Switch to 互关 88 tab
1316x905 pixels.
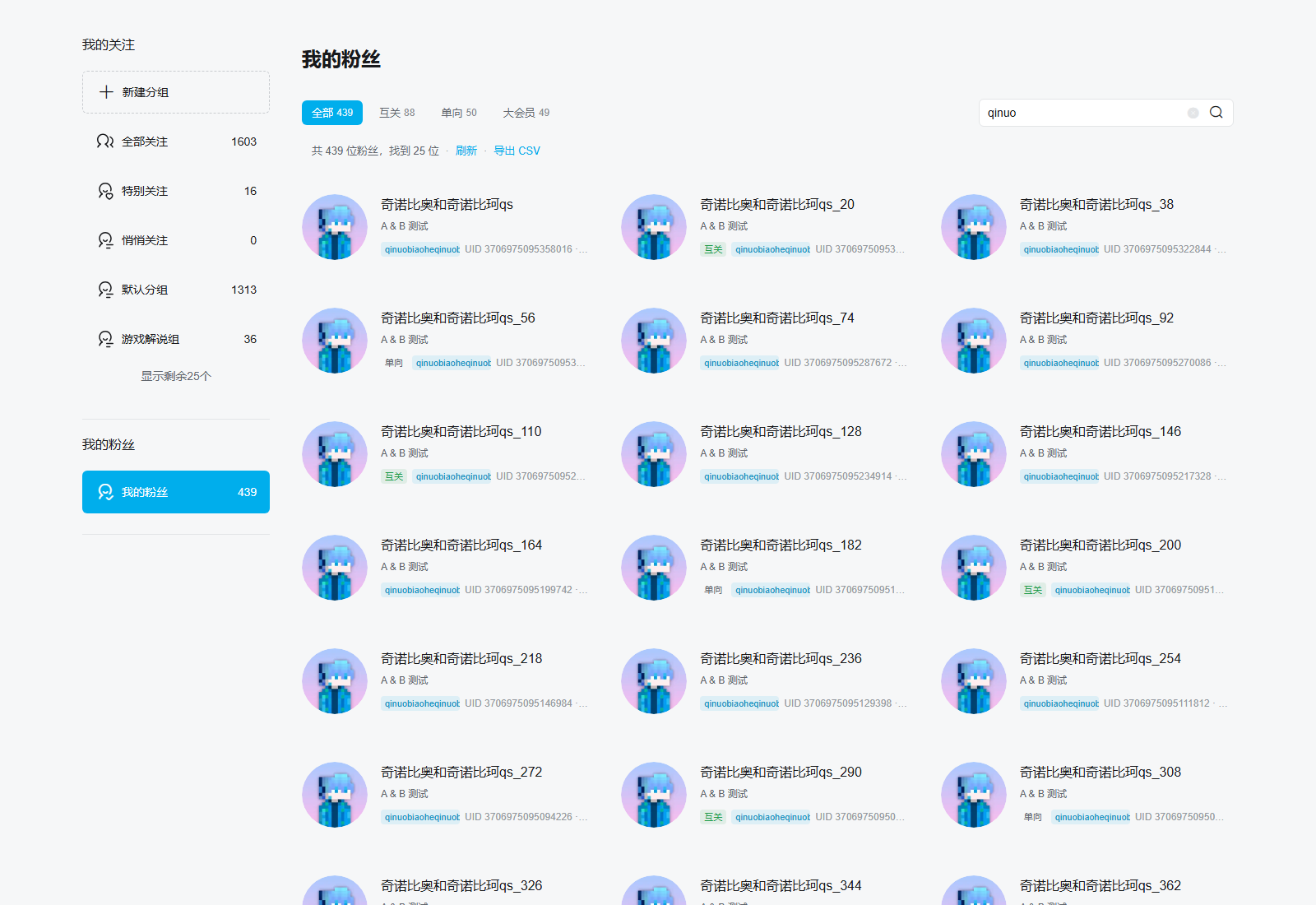[x=397, y=113]
